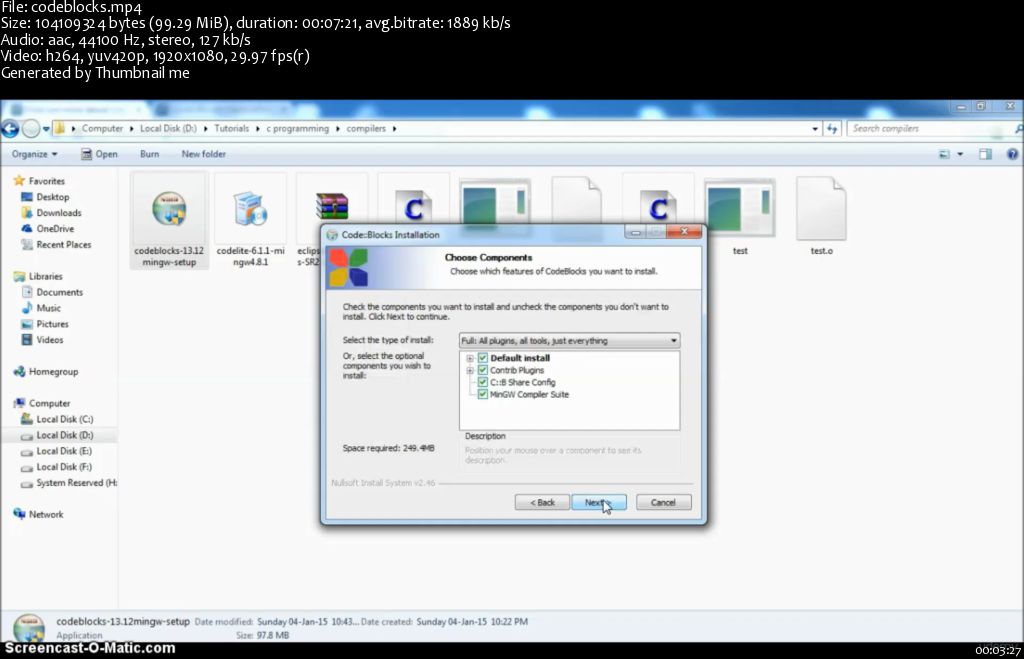Click Tutorials in the address breadcrumb

click(x=231, y=129)
